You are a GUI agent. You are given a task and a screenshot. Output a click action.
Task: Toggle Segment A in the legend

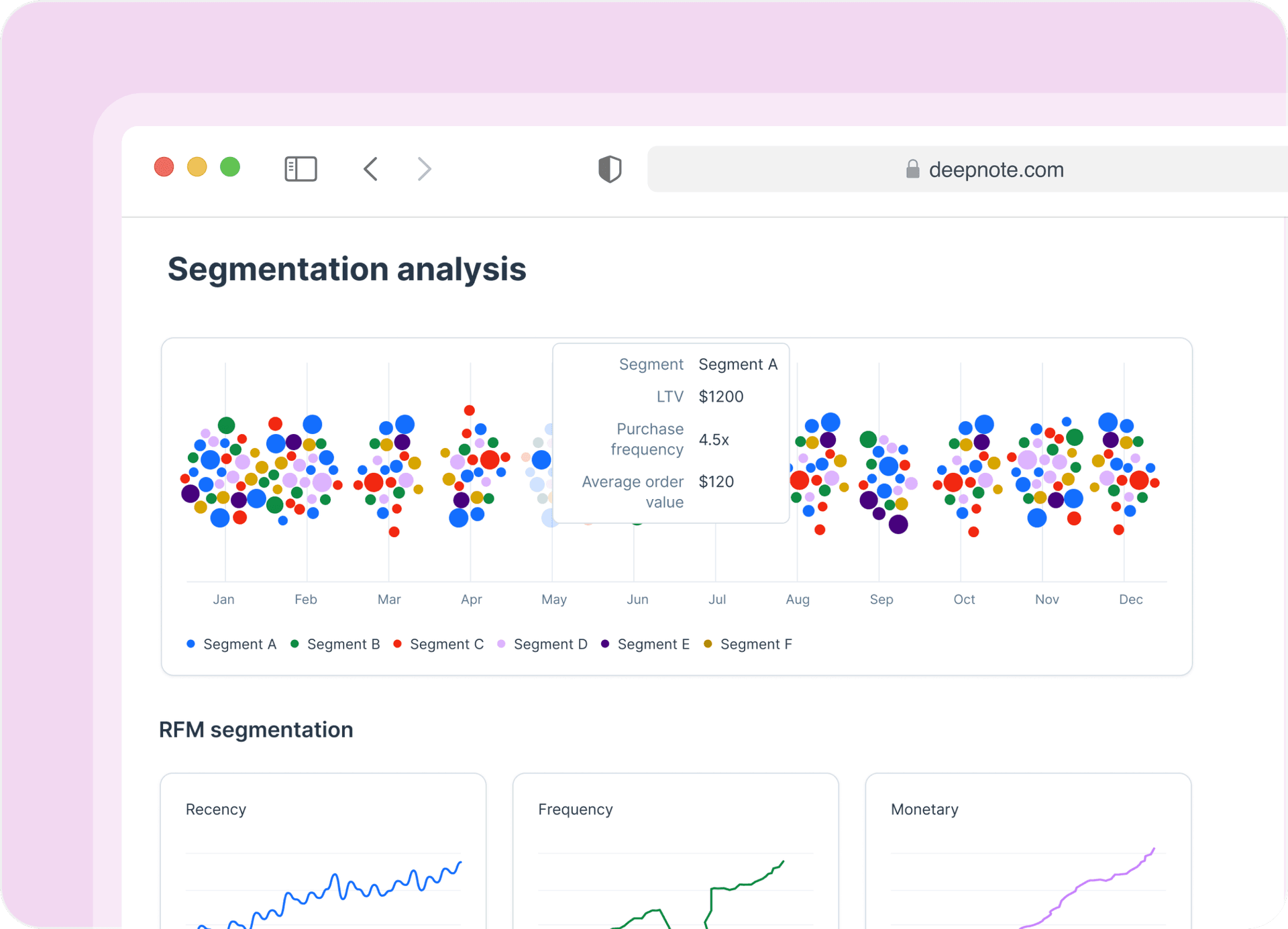tap(231, 644)
